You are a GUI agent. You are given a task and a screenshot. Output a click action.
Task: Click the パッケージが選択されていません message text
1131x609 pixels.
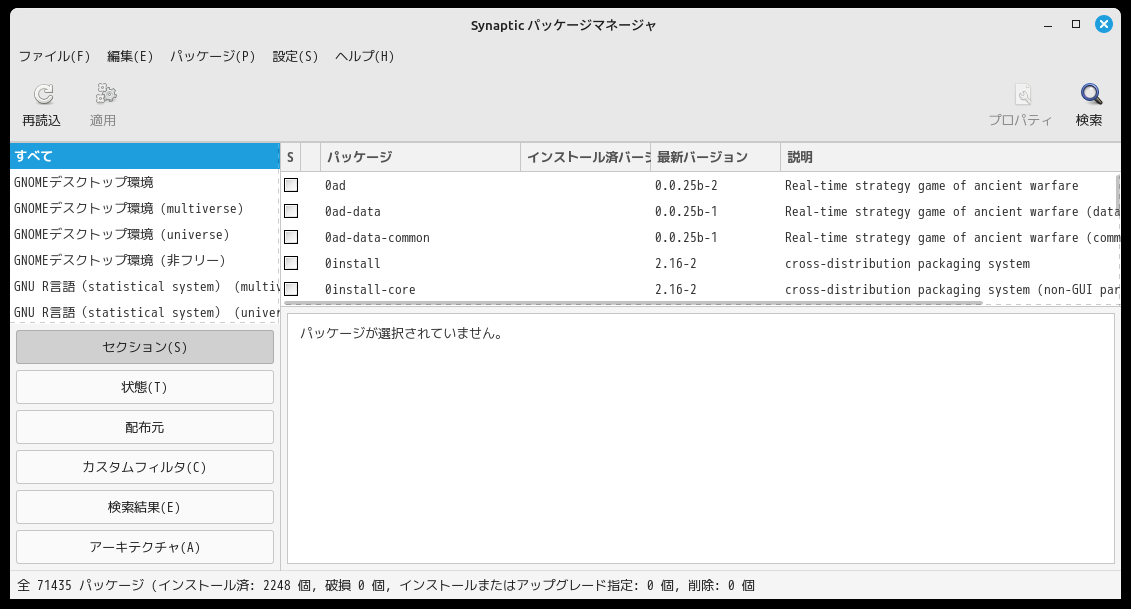coord(401,333)
